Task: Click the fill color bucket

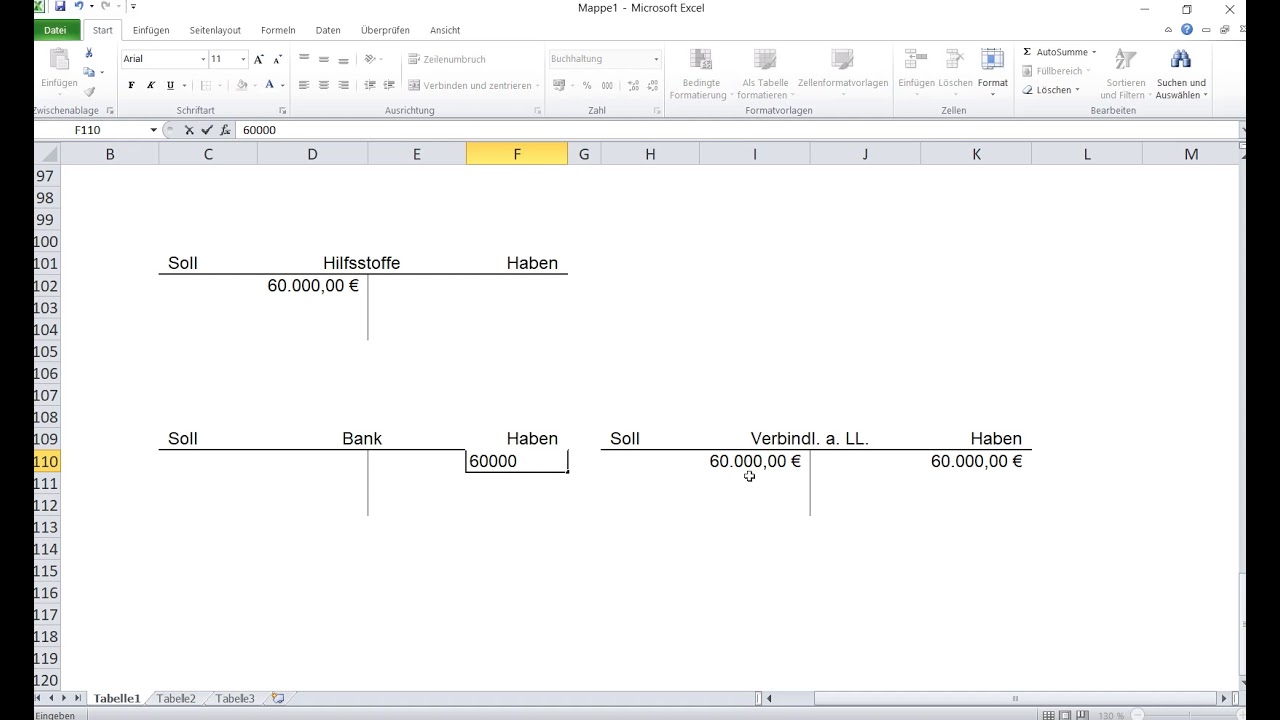Action: [x=241, y=86]
